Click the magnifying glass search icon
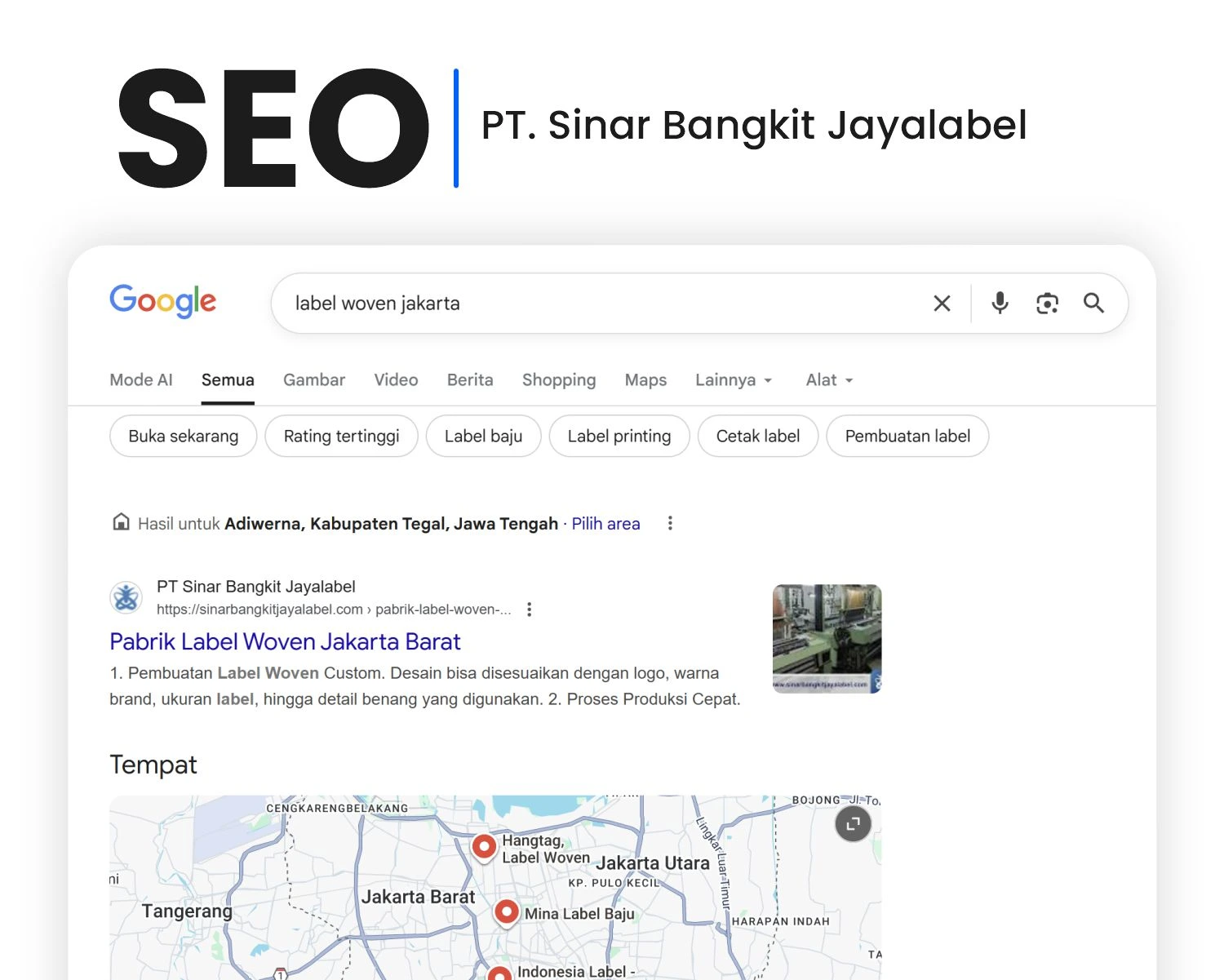The image size is (1224, 980). point(1093,304)
